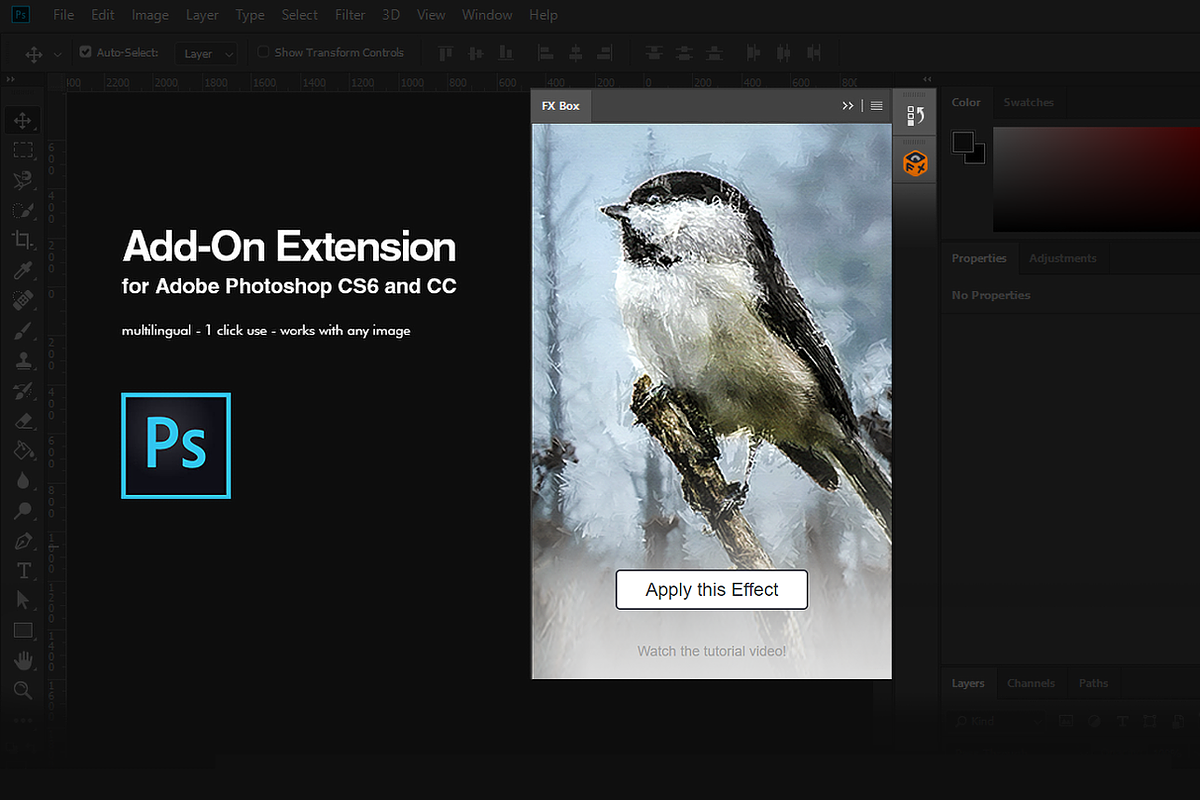Click Align top edges in options bar
Image resolution: width=1200 pixels, height=800 pixels.
(446, 53)
